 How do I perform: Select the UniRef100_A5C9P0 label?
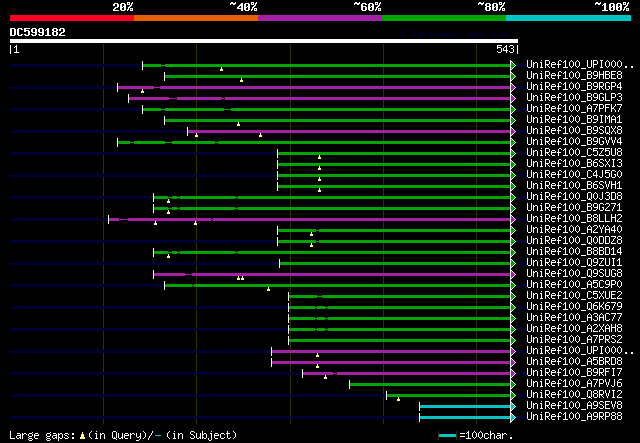point(574,285)
